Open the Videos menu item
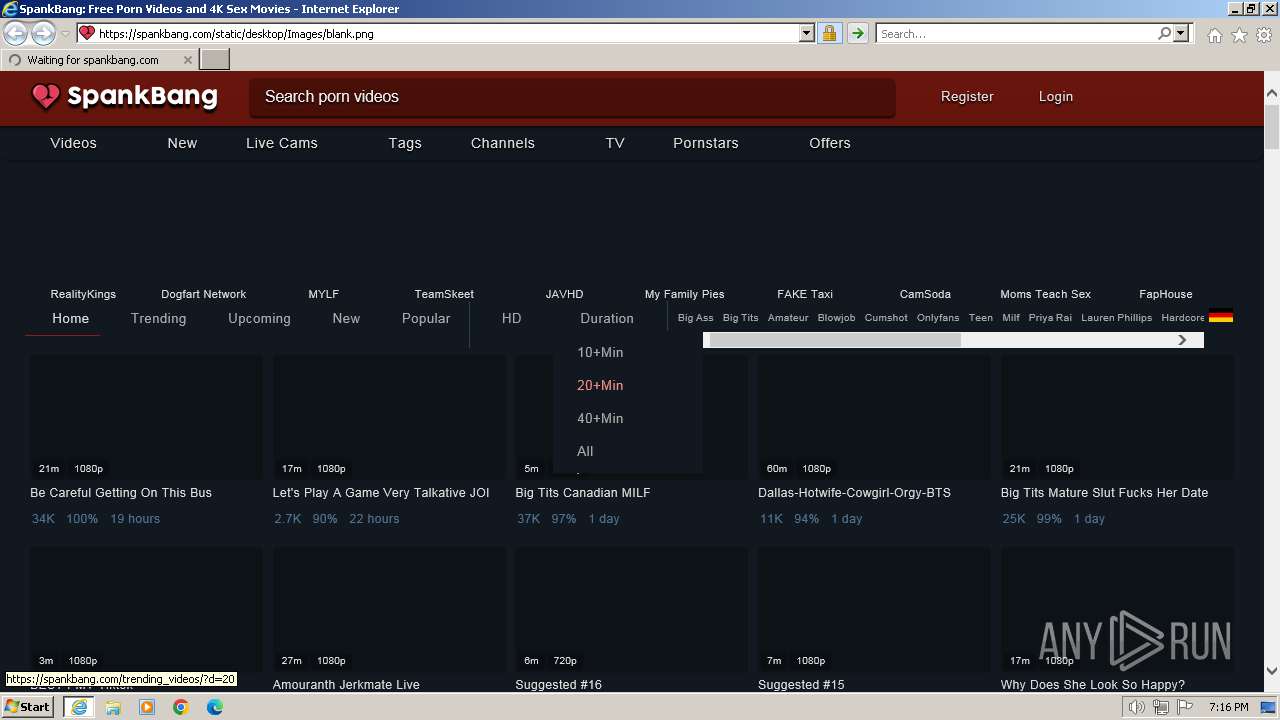The width and height of the screenshot is (1280, 720). point(74,143)
